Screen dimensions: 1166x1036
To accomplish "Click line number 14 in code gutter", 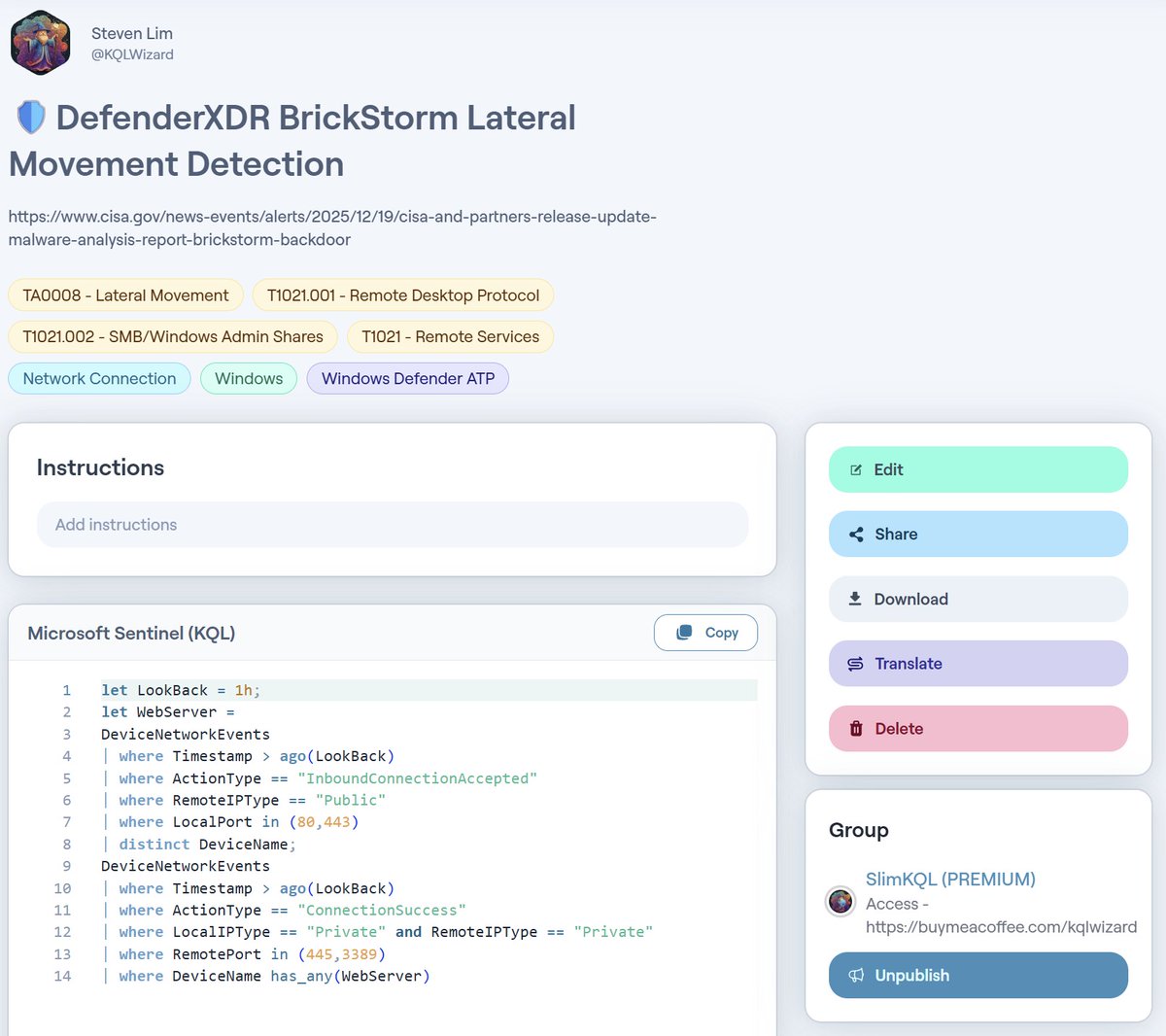I will tap(62, 976).
